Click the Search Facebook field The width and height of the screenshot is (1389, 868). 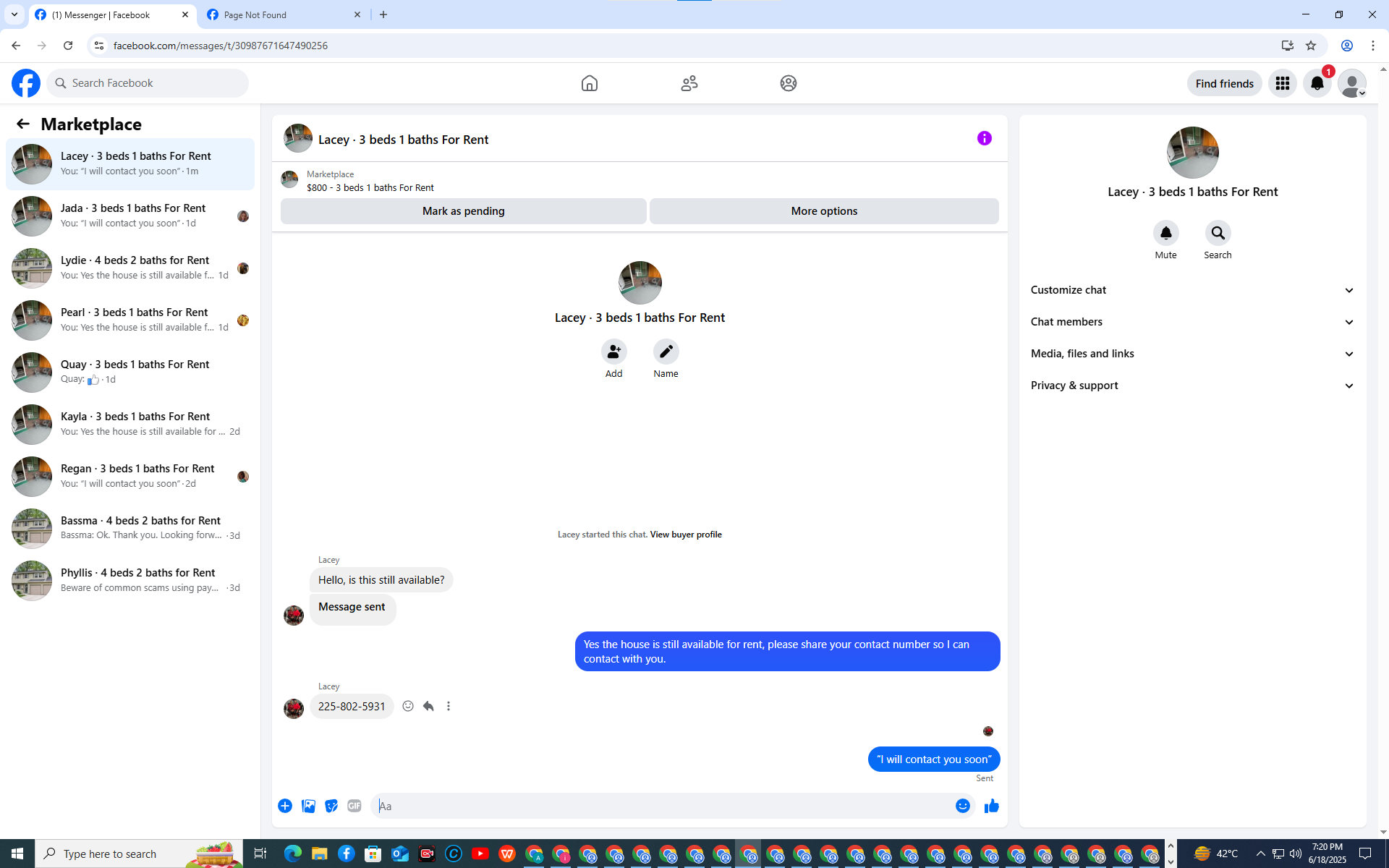tap(148, 83)
